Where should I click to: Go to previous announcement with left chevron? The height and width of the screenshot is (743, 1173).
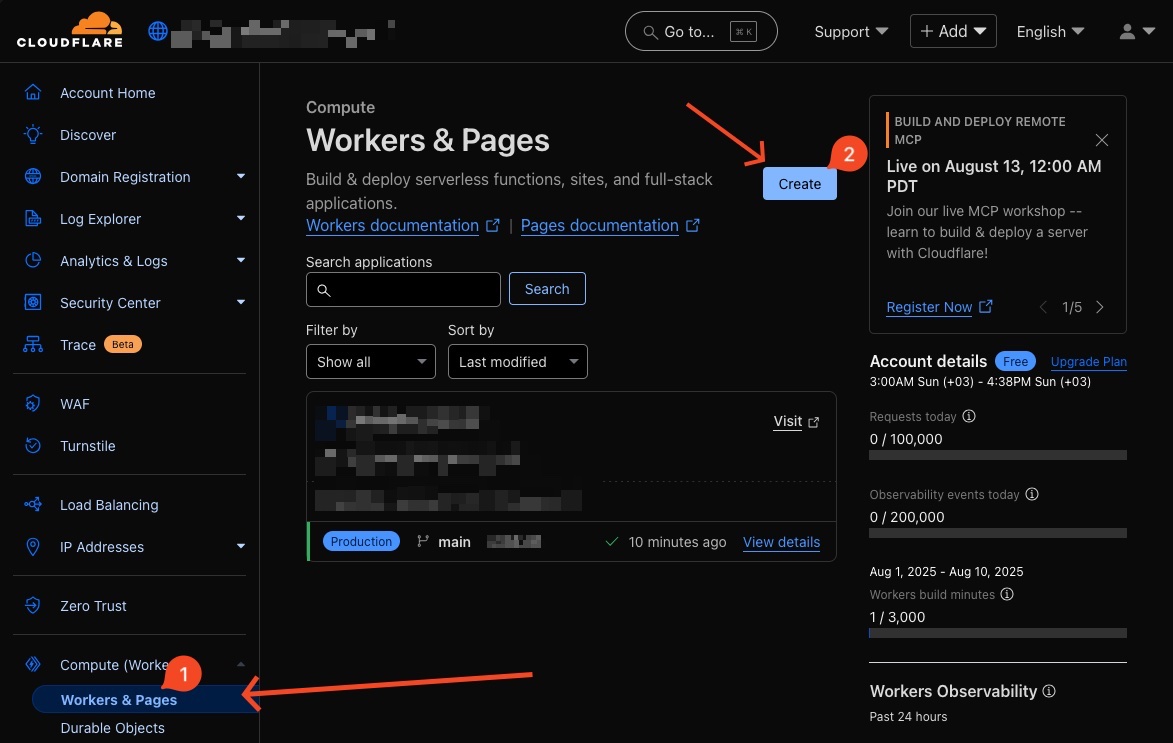click(x=1044, y=307)
